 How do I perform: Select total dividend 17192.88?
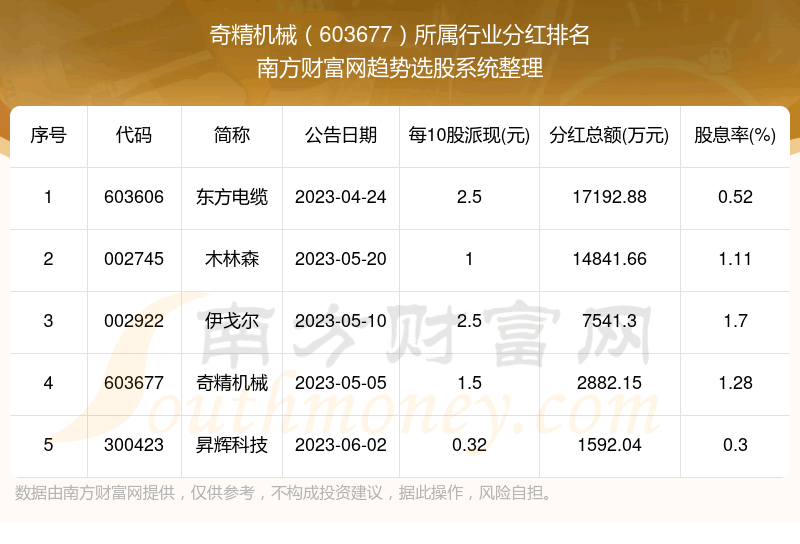(x=609, y=197)
